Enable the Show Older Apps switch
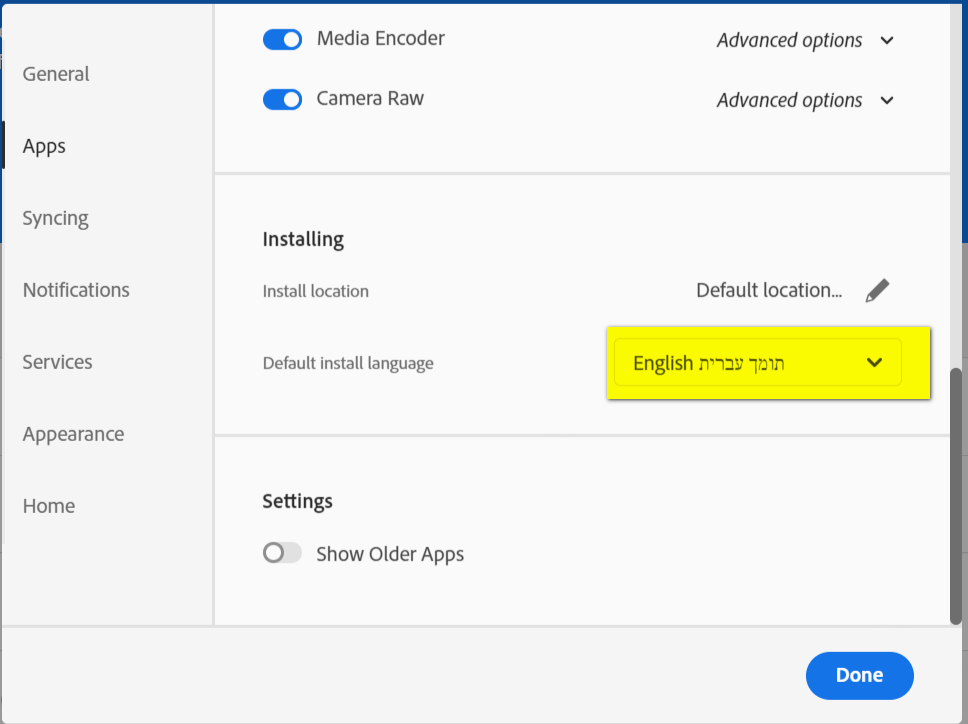 282,553
